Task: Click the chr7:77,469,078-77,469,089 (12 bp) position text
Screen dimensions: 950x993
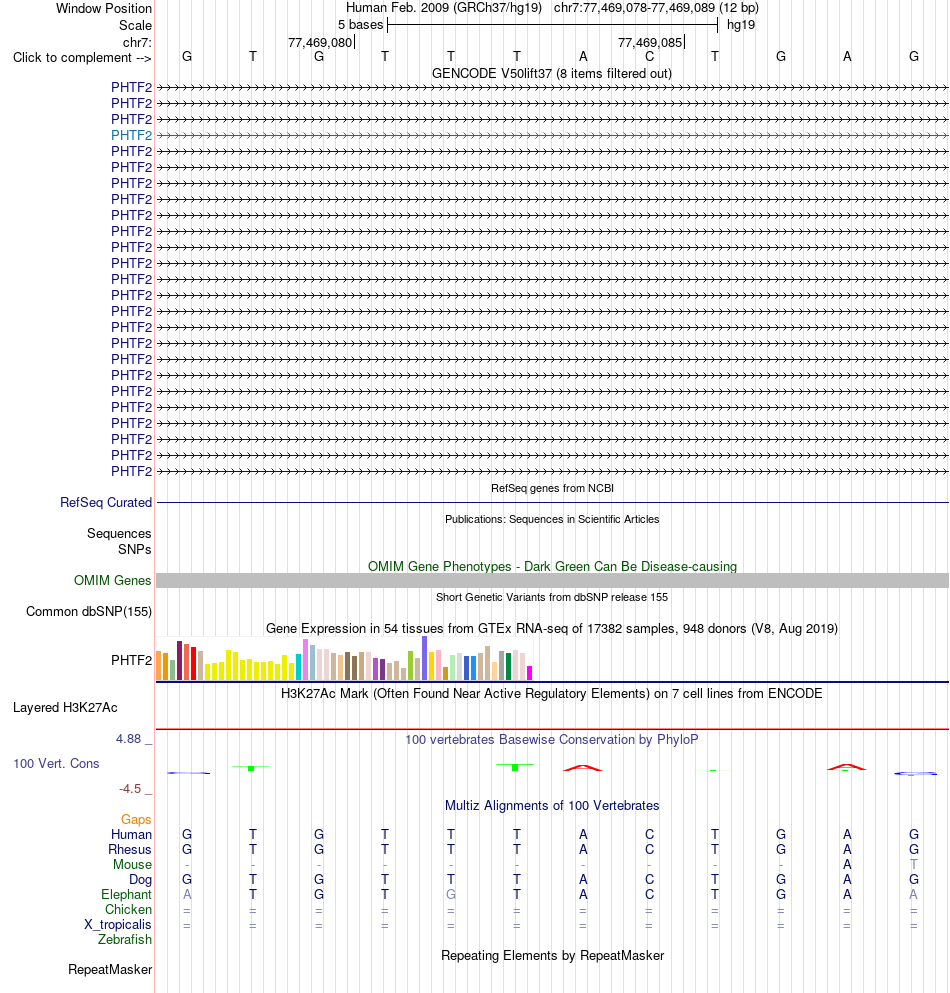Action: [x=656, y=8]
